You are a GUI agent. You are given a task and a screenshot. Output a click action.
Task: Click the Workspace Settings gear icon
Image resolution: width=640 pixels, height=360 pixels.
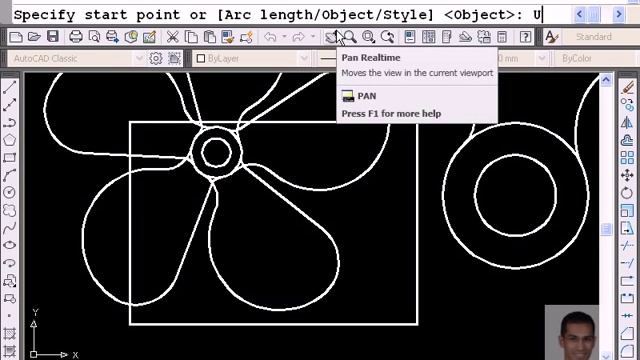point(156,58)
